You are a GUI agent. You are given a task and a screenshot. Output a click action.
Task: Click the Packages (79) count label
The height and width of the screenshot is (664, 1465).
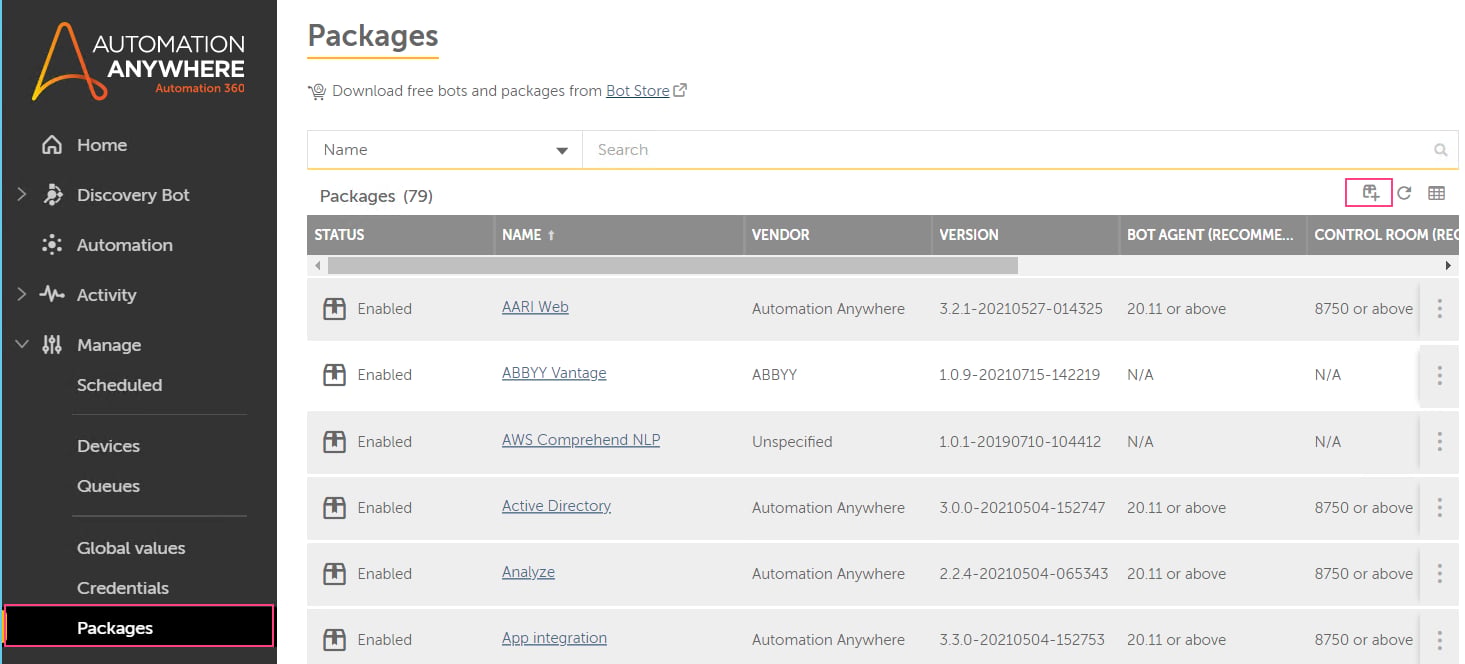(376, 196)
